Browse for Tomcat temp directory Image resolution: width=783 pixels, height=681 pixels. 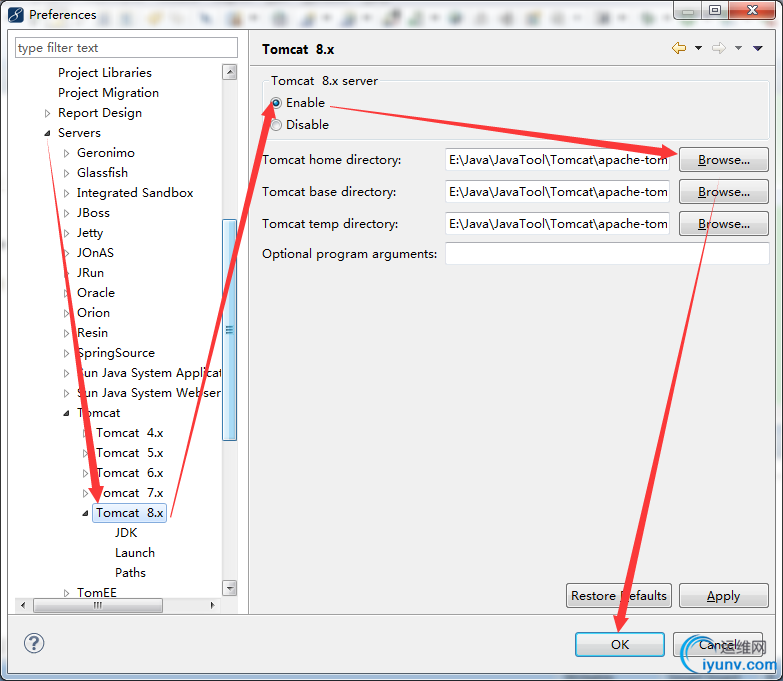pyautogui.click(x=724, y=224)
